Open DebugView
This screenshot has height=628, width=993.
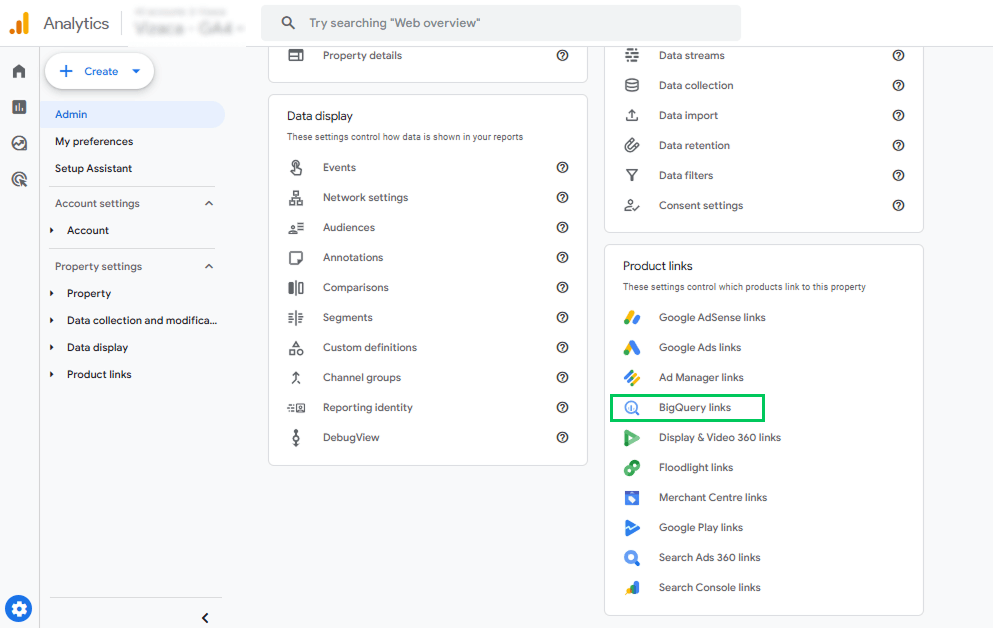pos(351,437)
